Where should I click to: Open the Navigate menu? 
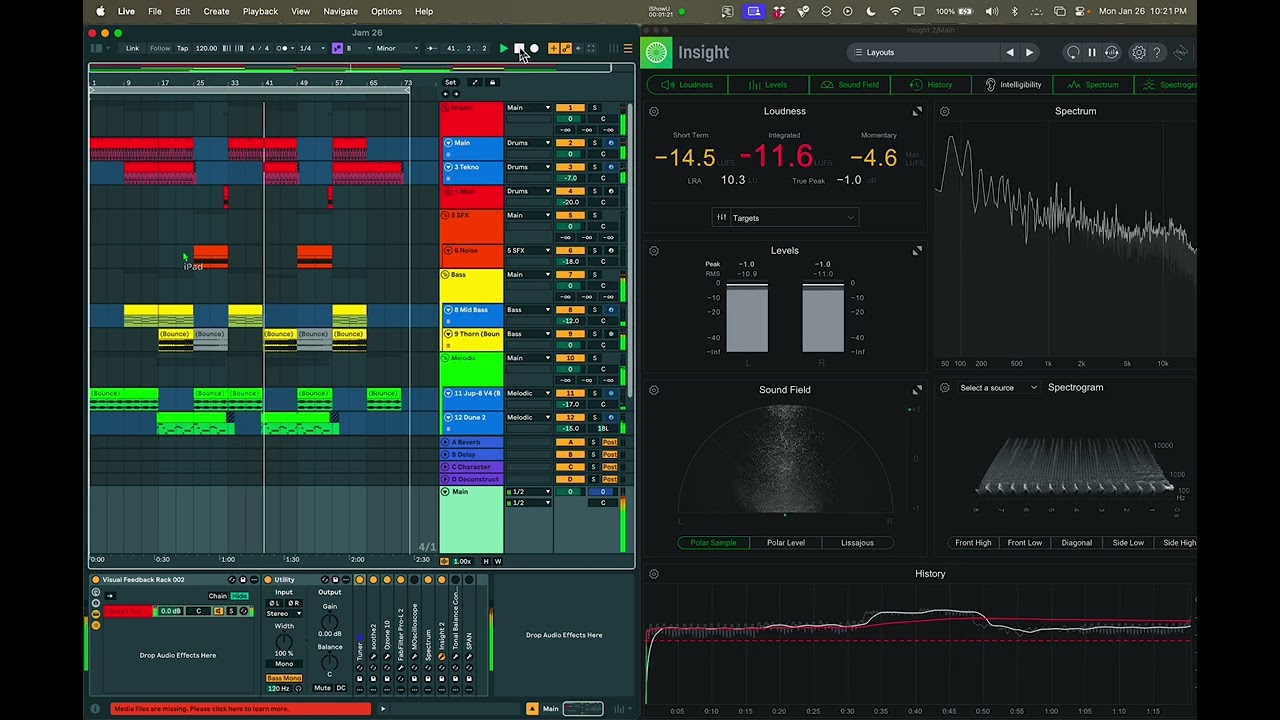coord(340,11)
